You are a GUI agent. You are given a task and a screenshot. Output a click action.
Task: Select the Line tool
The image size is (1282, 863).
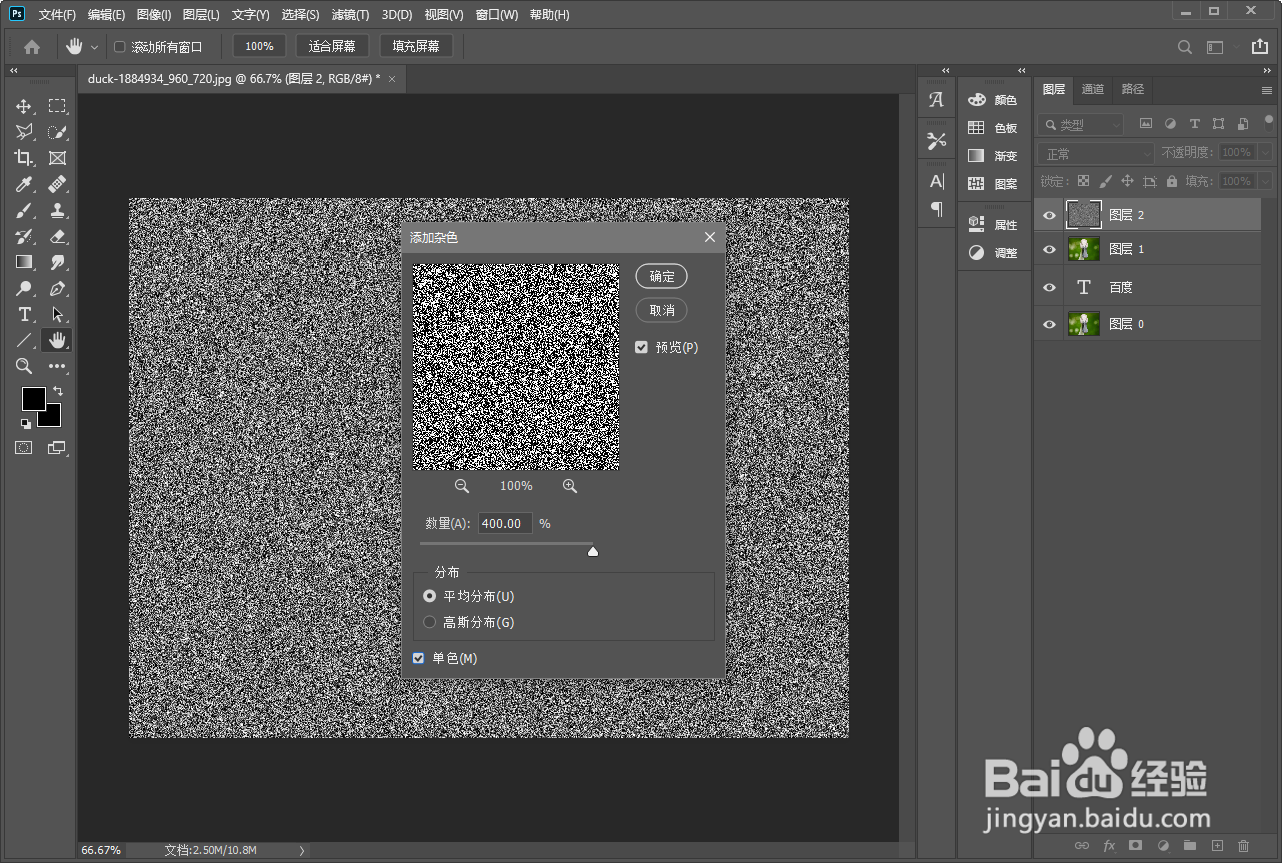coord(24,340)
